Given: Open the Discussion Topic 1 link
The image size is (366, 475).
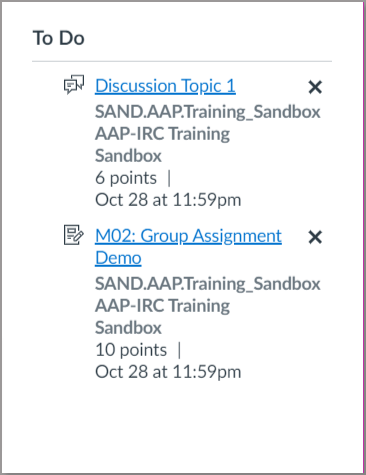Looking at the screenshot, I should [165, 86].
